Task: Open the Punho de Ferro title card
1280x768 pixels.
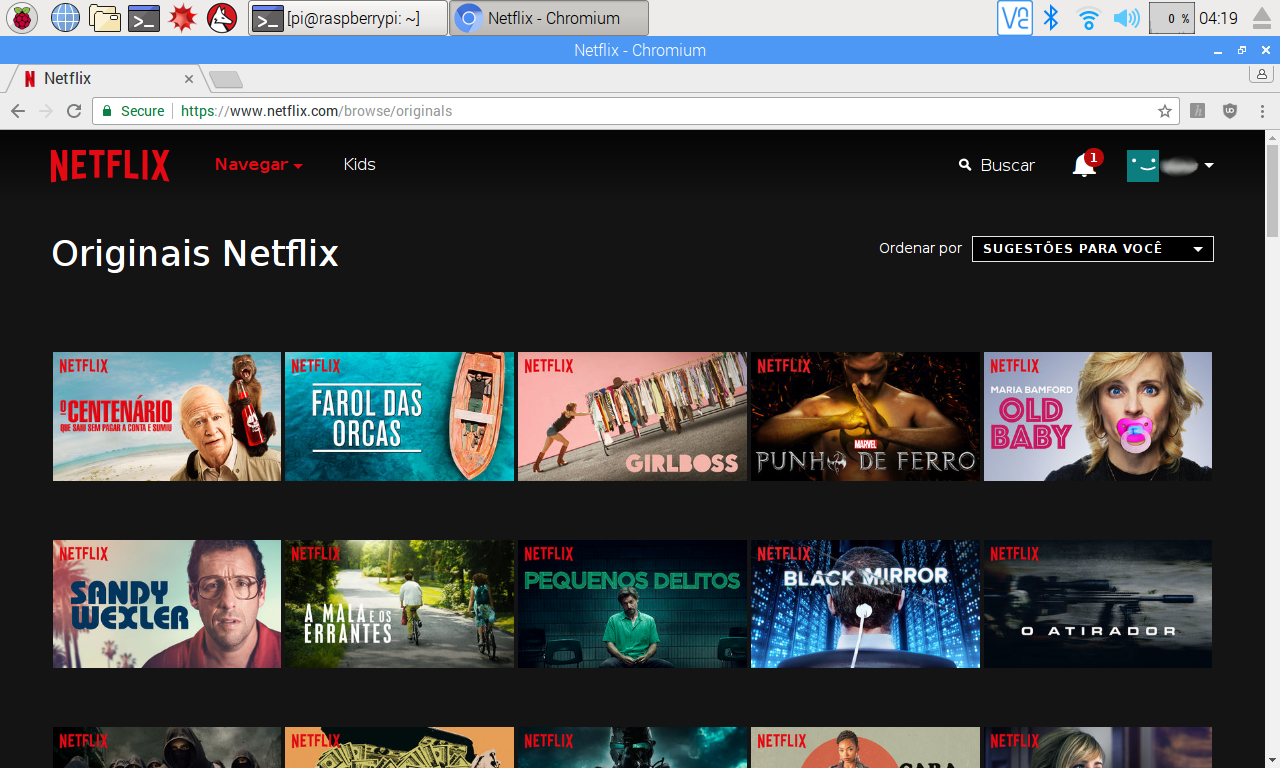Action: click(x=866, y=416)
